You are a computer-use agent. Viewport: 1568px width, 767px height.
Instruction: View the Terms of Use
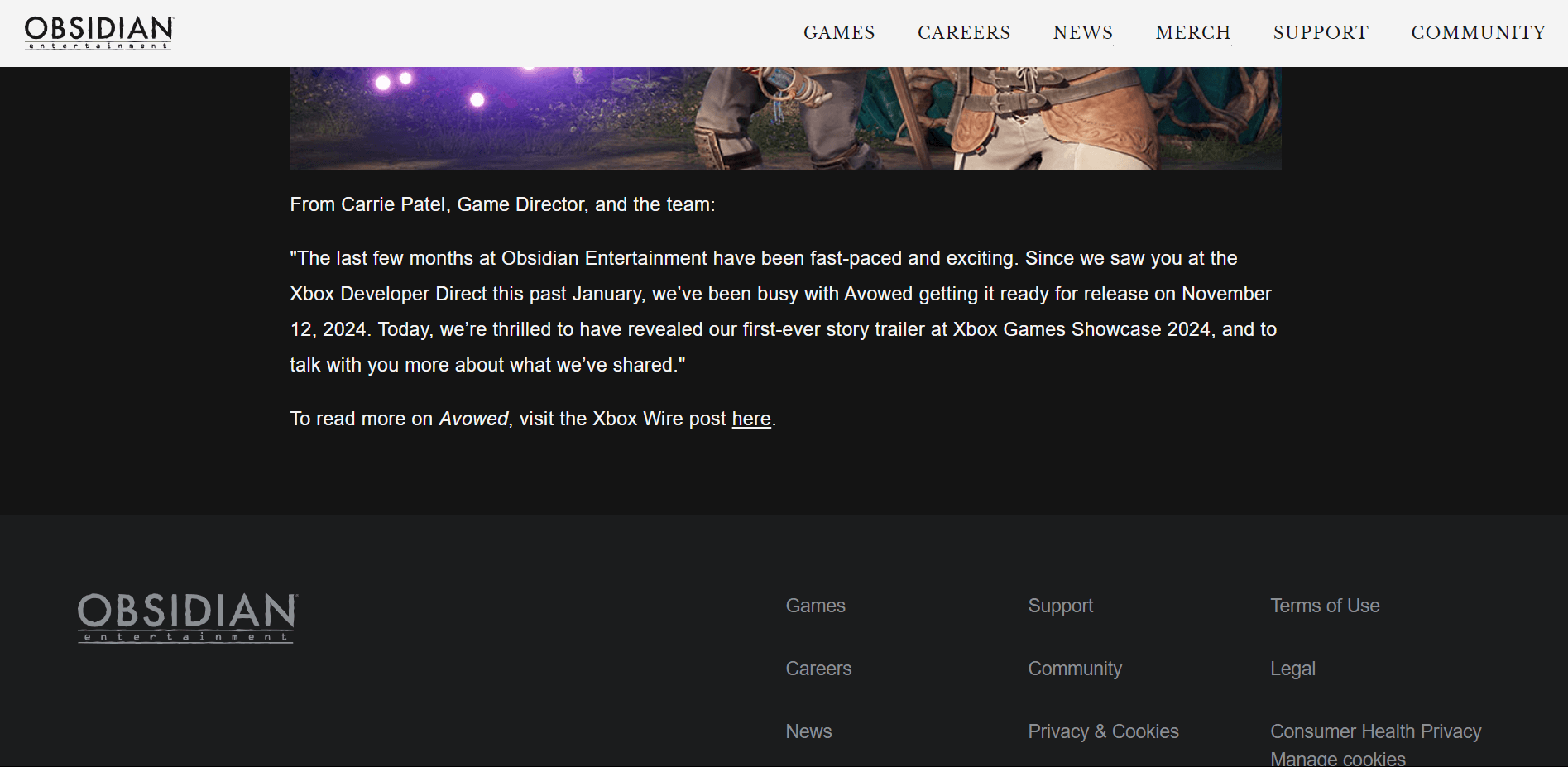click(x=1325, y=606)
